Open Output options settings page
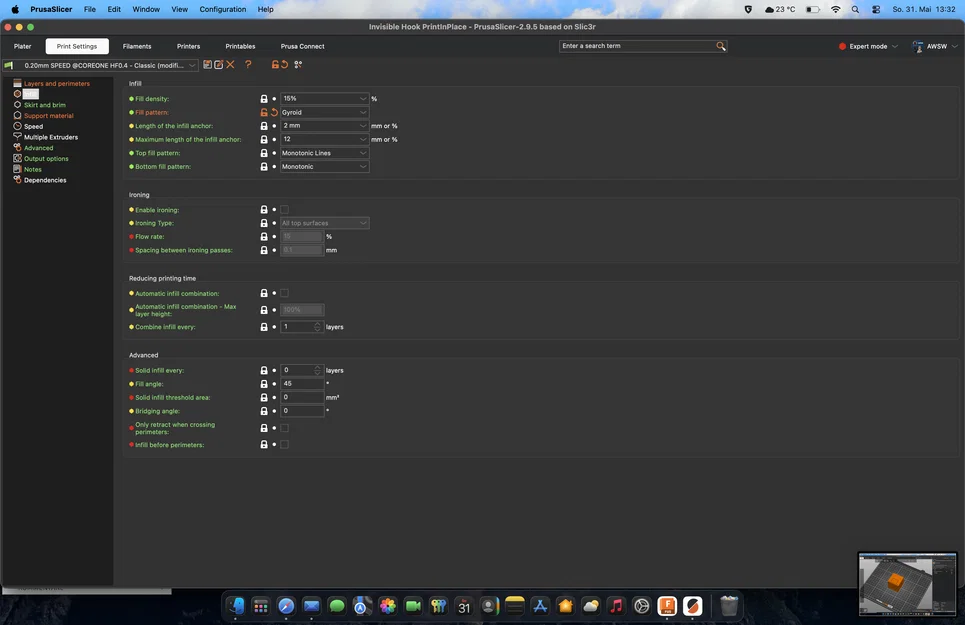The width and height of the screenshot is (965, 625). [x=46, y=159]
